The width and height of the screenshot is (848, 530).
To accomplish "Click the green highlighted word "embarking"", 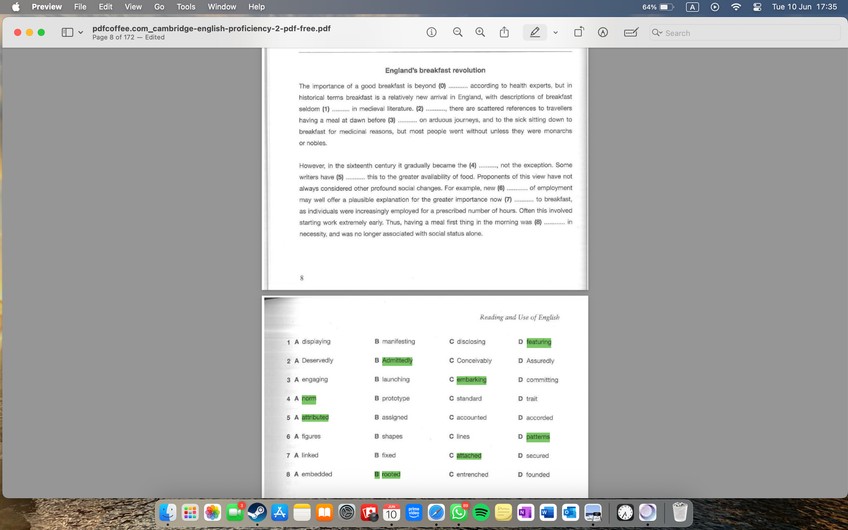I will pos(471,379).
